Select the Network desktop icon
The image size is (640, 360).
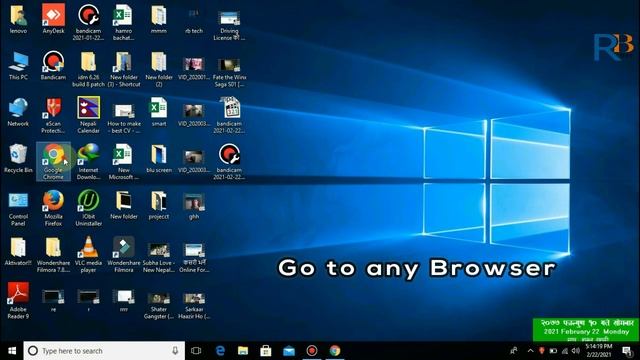(x=18, y=113)
